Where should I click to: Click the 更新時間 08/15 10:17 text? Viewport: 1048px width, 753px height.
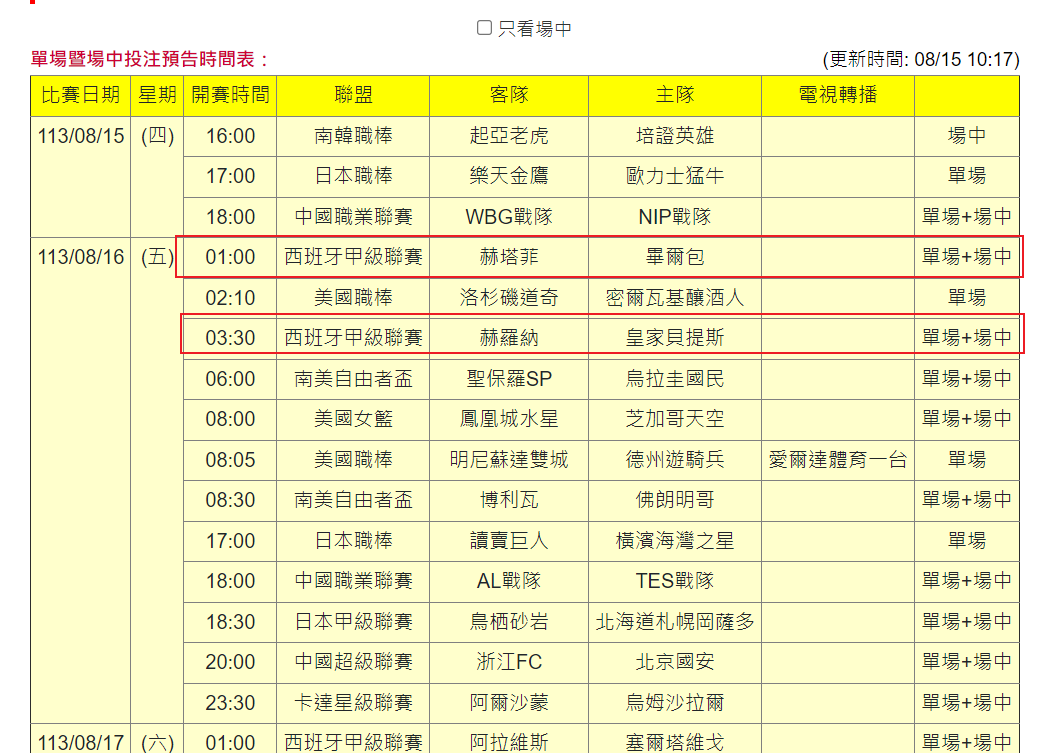pos(921,59)
